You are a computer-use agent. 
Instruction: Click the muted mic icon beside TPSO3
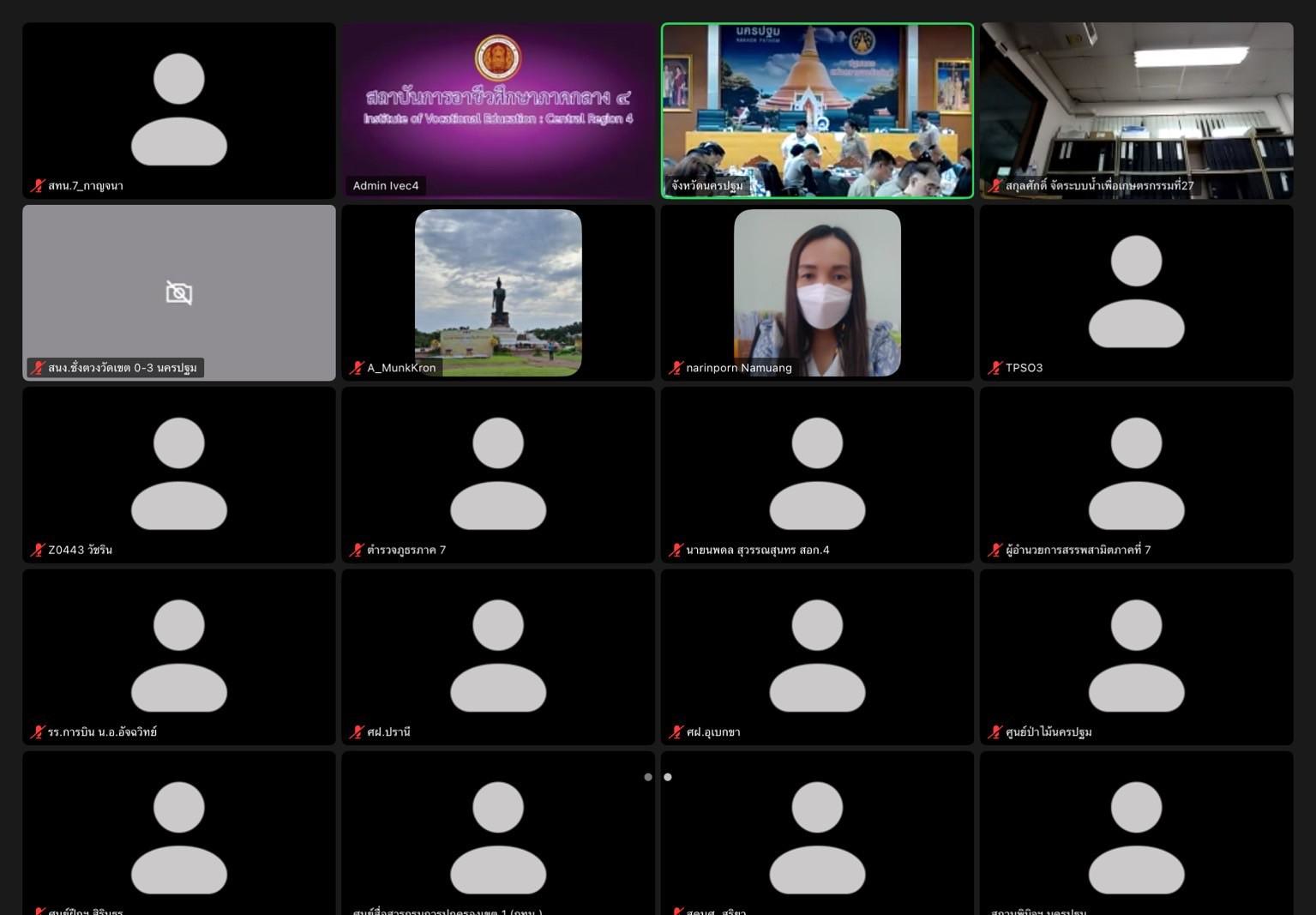(x=995, y=368)
